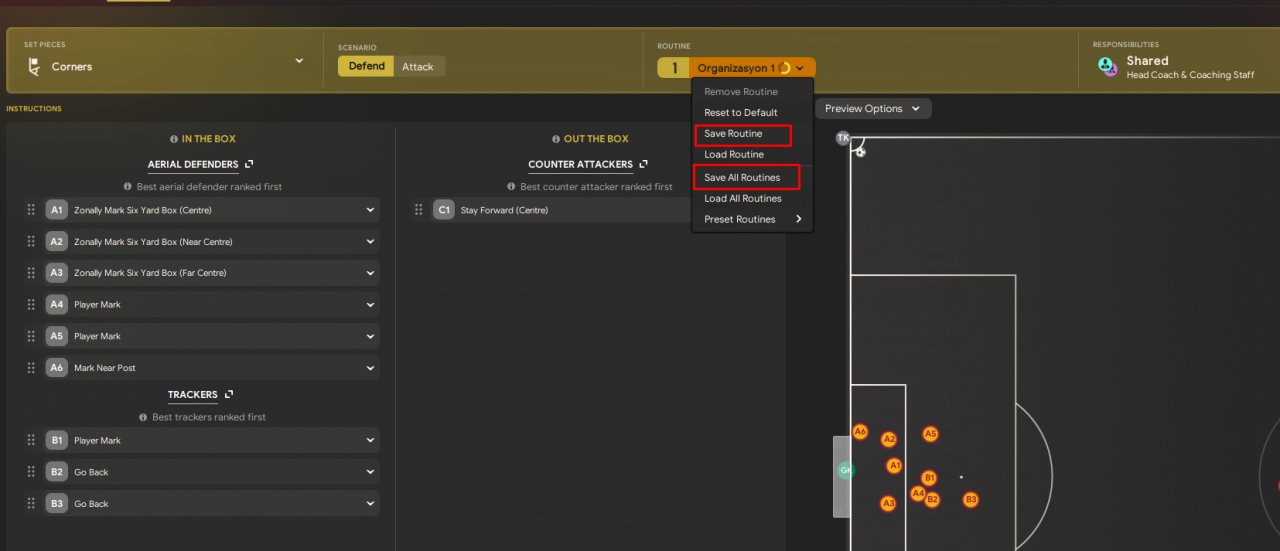The image size is (1280, 551).
Task: Grab the drag handle of row A1
Action: pyautogui.click(x=31, y=210)
